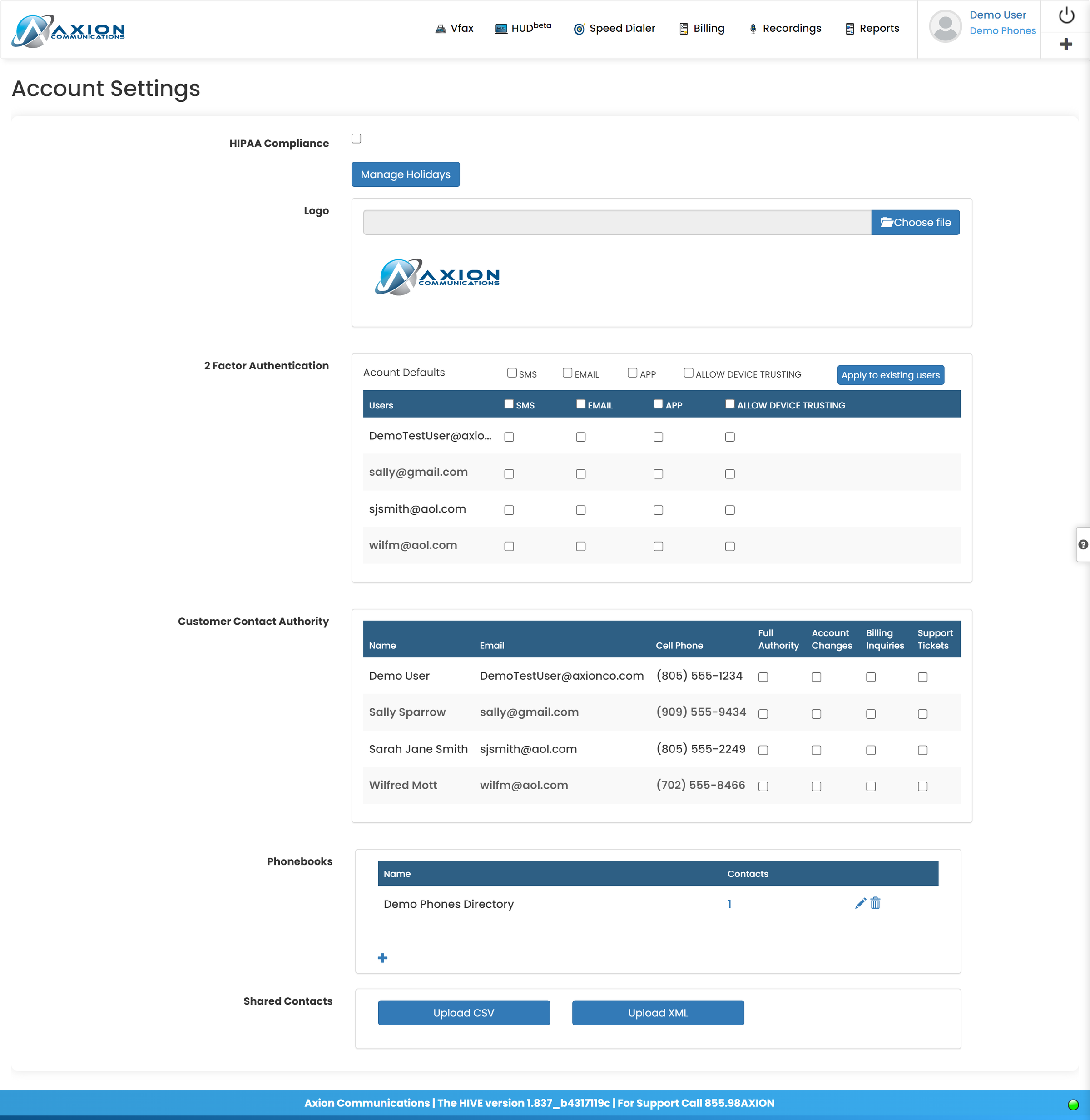Click the Upload XML button

pyautogui.click(x=658, y=1013)
